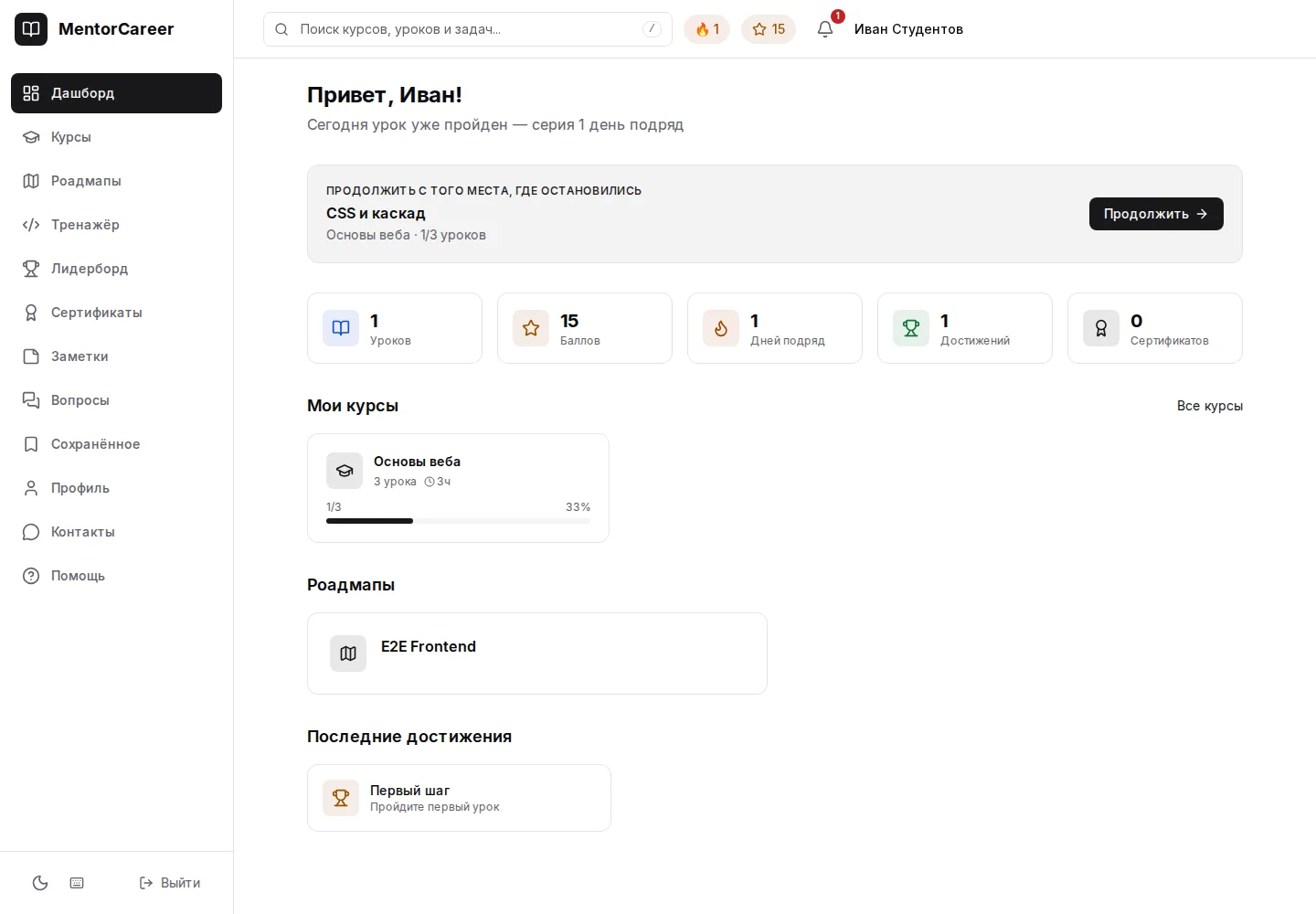Click the 33% progress value
Screen dimensions: 1316x914
tap(578, 507)
